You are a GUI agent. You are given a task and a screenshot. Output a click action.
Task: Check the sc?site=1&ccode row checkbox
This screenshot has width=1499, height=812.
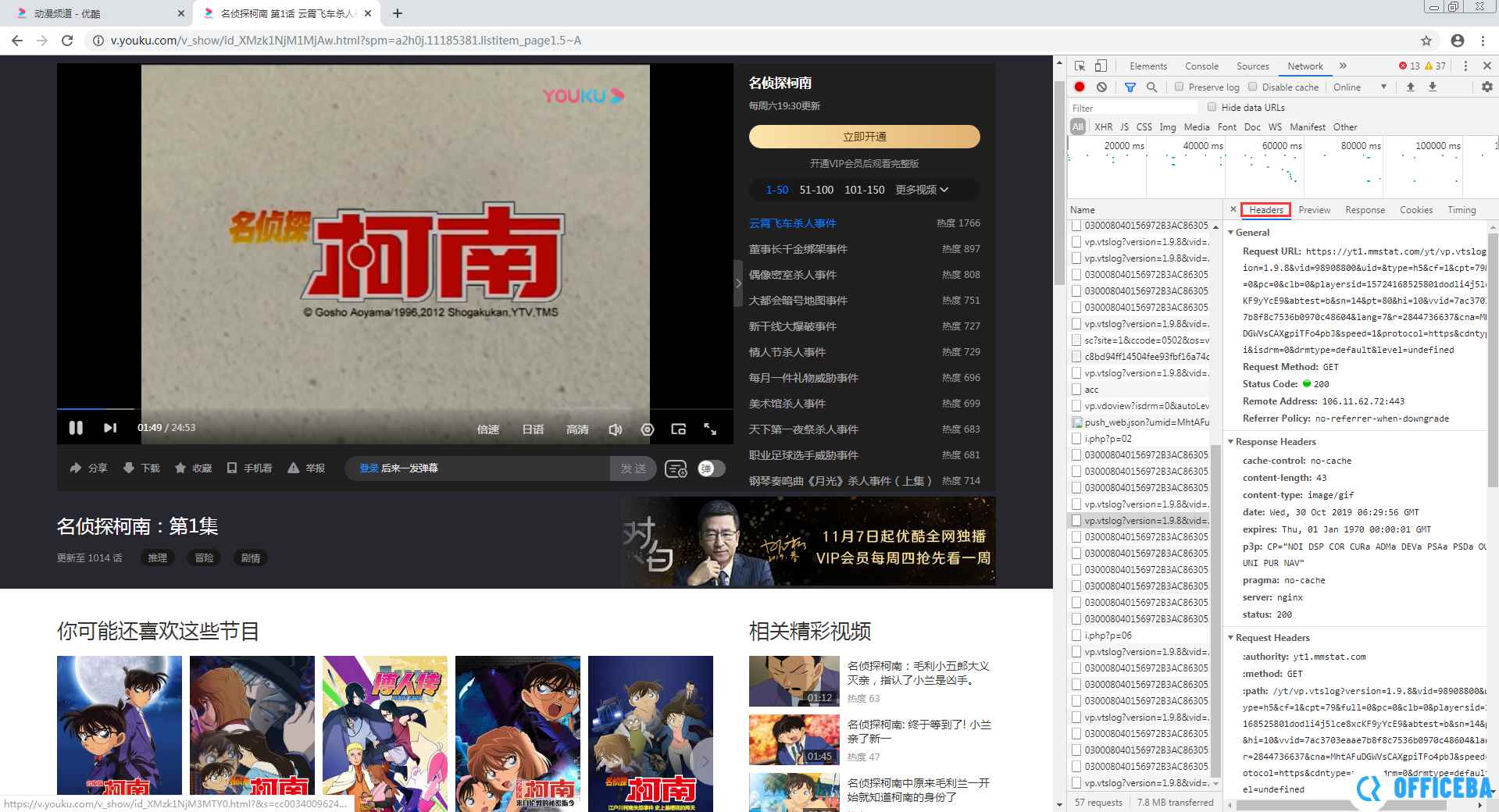click(1076, 340)
